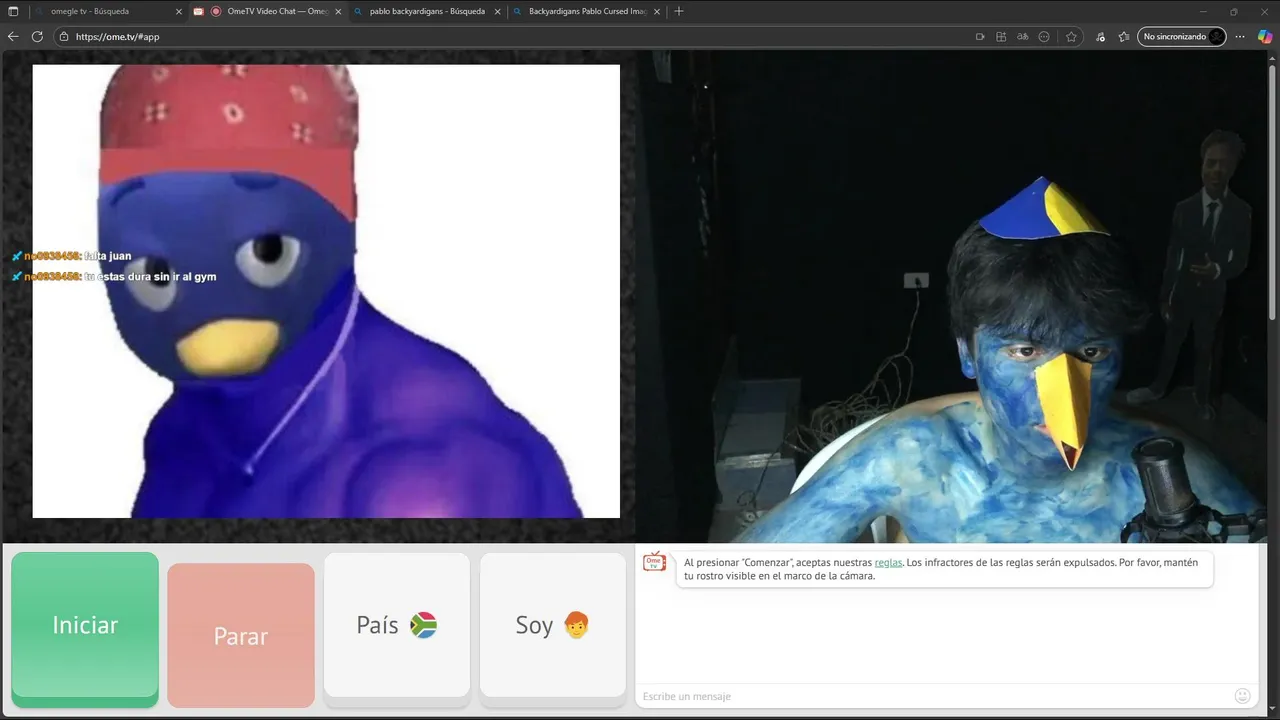Viewport: 1280px width, 720px height.
Task: Open a new browser tab
Action: click(679, 11)
